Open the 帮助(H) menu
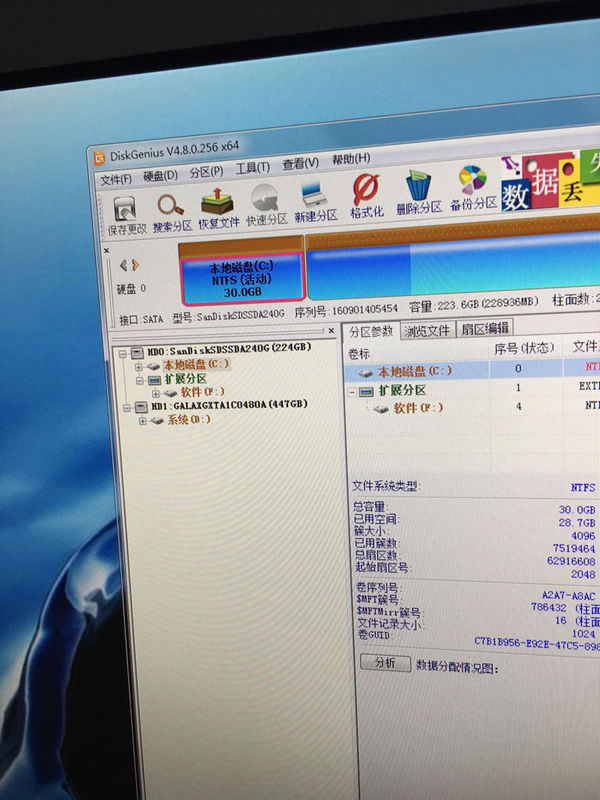Screen dimensions: 600x800 click(x=351, y=159)
